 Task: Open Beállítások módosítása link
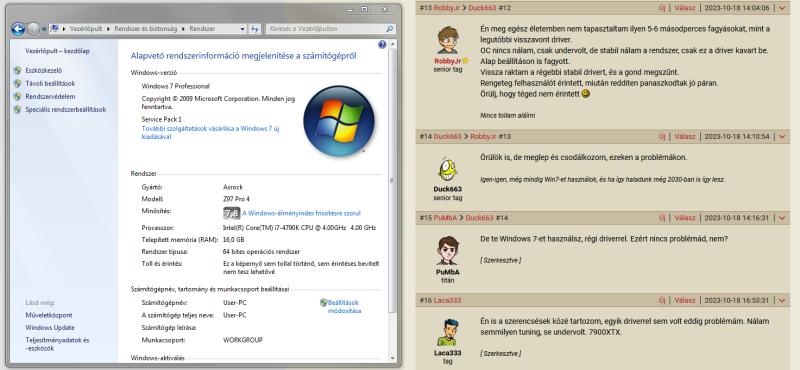344,306
